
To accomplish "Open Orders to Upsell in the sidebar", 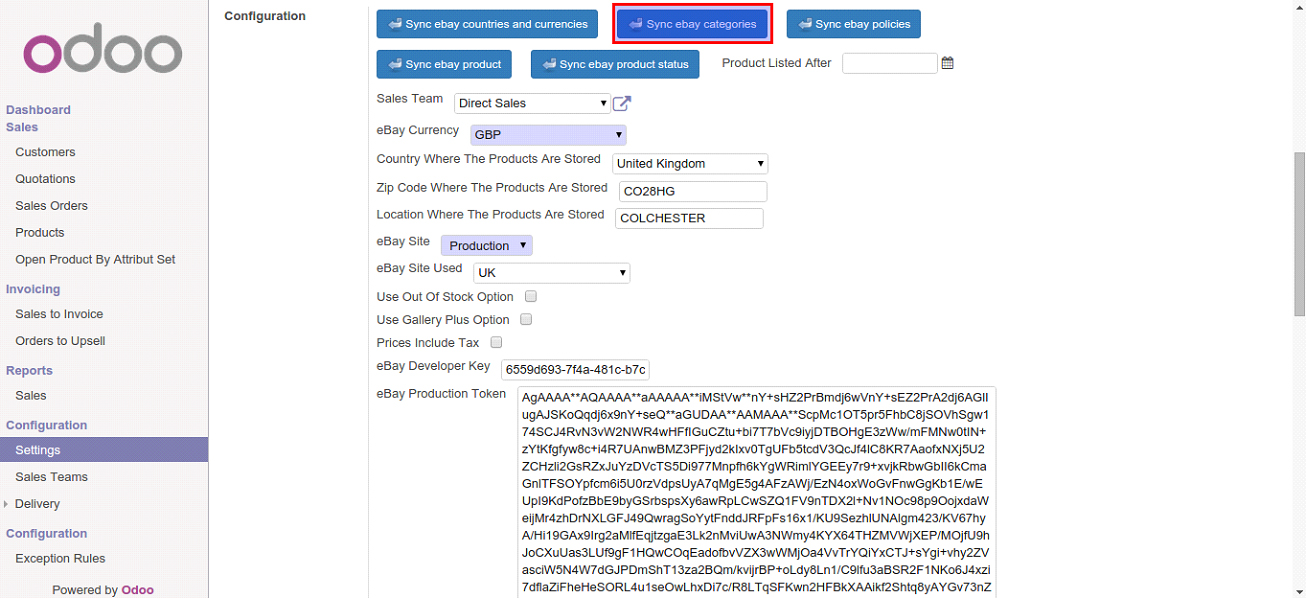I will [x=60, y=341].
